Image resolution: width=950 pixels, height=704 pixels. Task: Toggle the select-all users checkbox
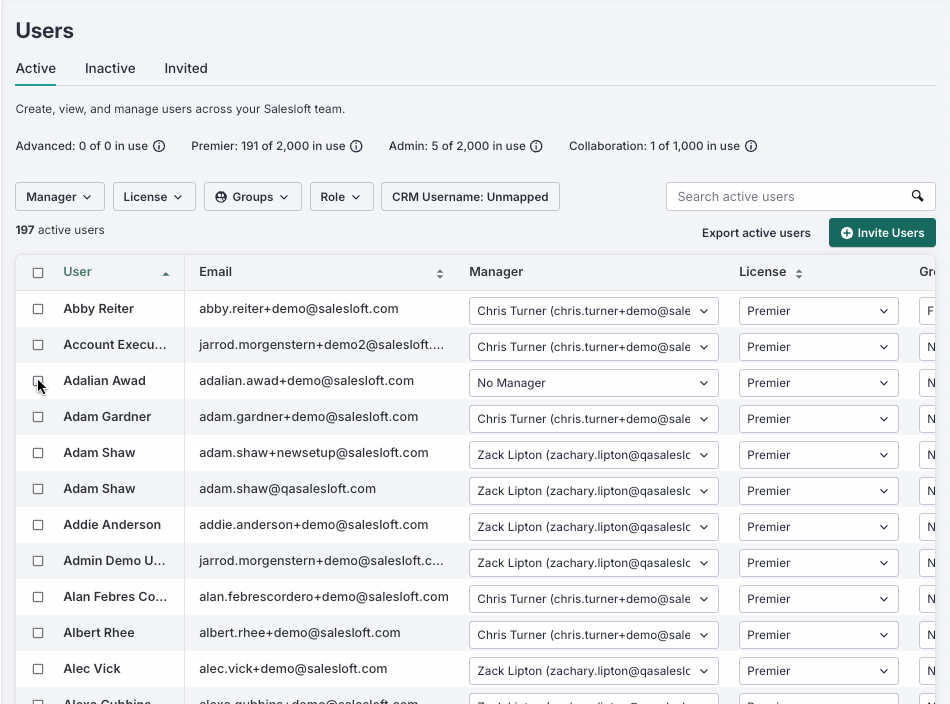(38, 273)
